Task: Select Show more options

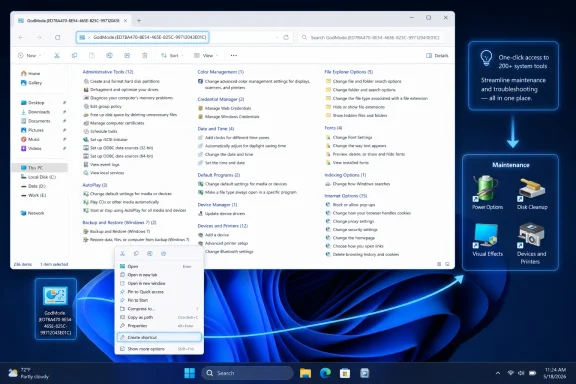Action: [159, 349]
